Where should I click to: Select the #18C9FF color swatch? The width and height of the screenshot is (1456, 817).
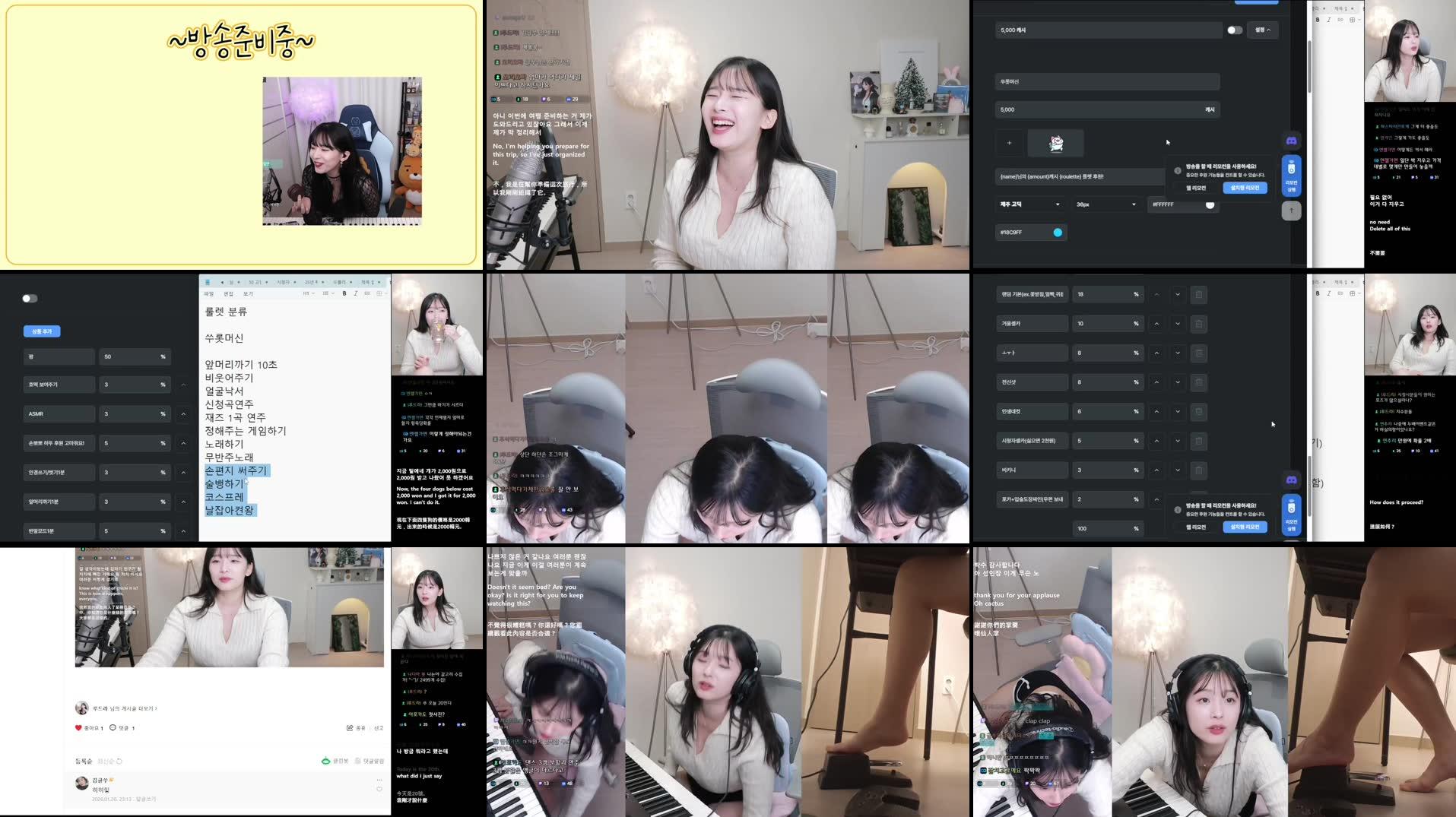tap(1057, 232)
